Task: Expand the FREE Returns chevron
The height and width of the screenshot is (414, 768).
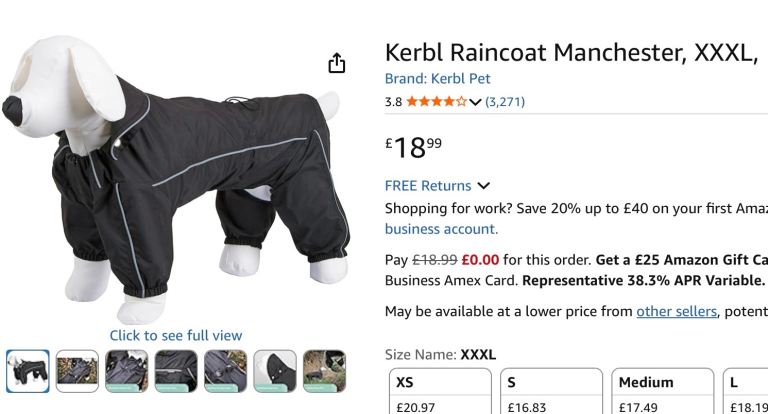Action: [483, 186]
